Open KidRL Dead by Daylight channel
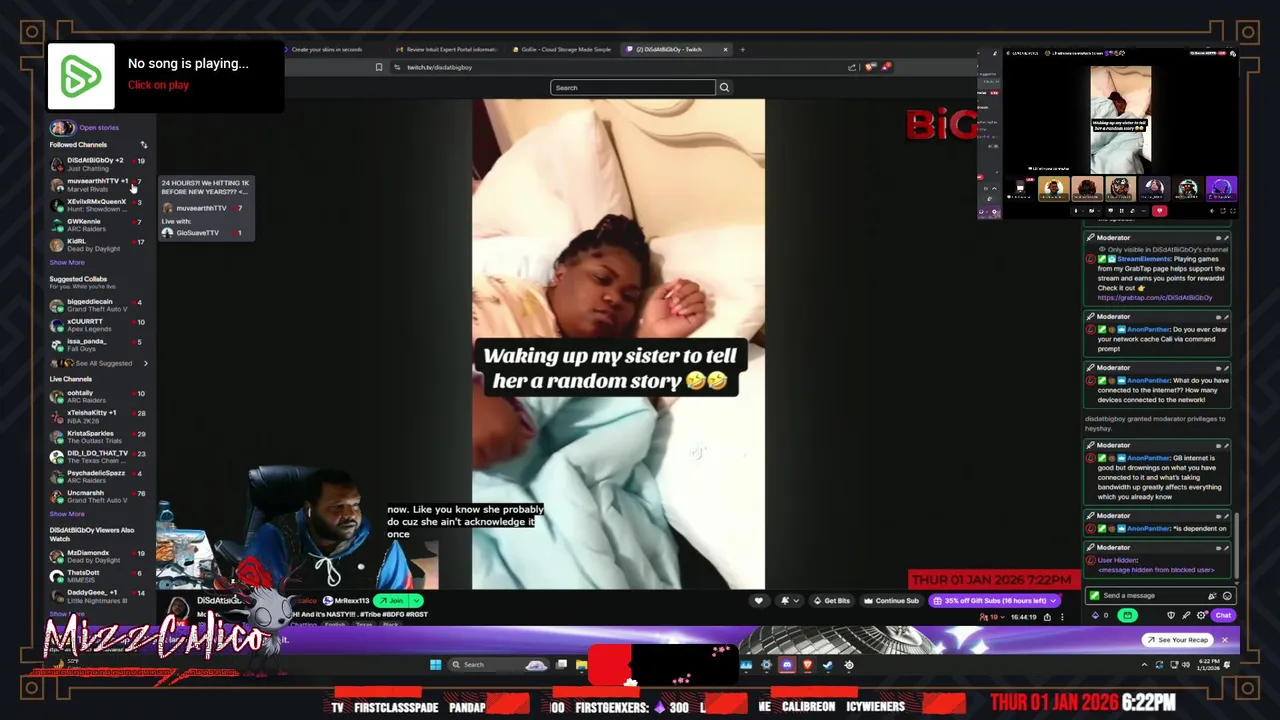 tap(98, 245)
